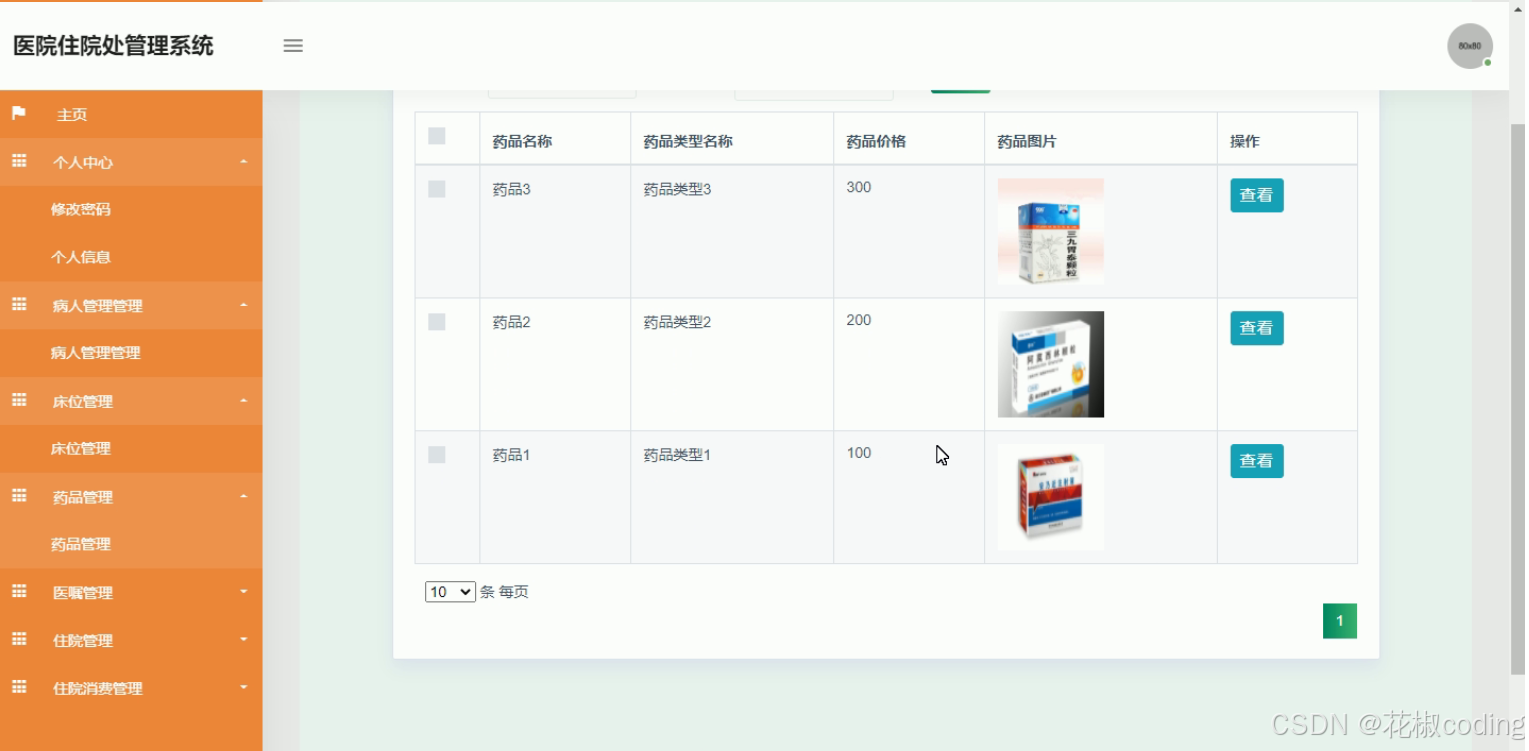Tick the checkbox for 药品1 row
The height and width of the screenshot is (751, 1529).
tap(436, 454)
